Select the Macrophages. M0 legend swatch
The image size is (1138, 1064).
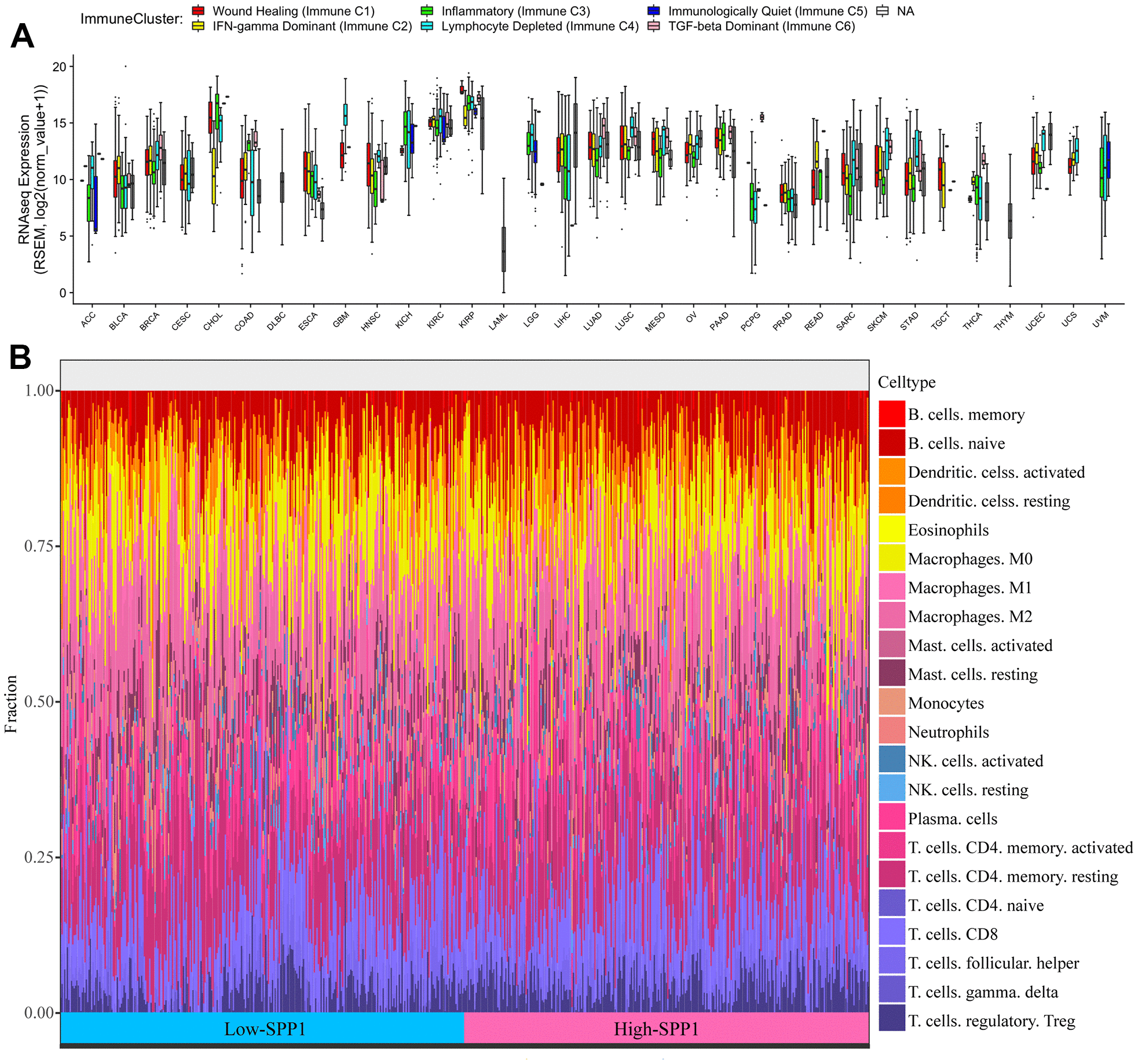point(891,558)
